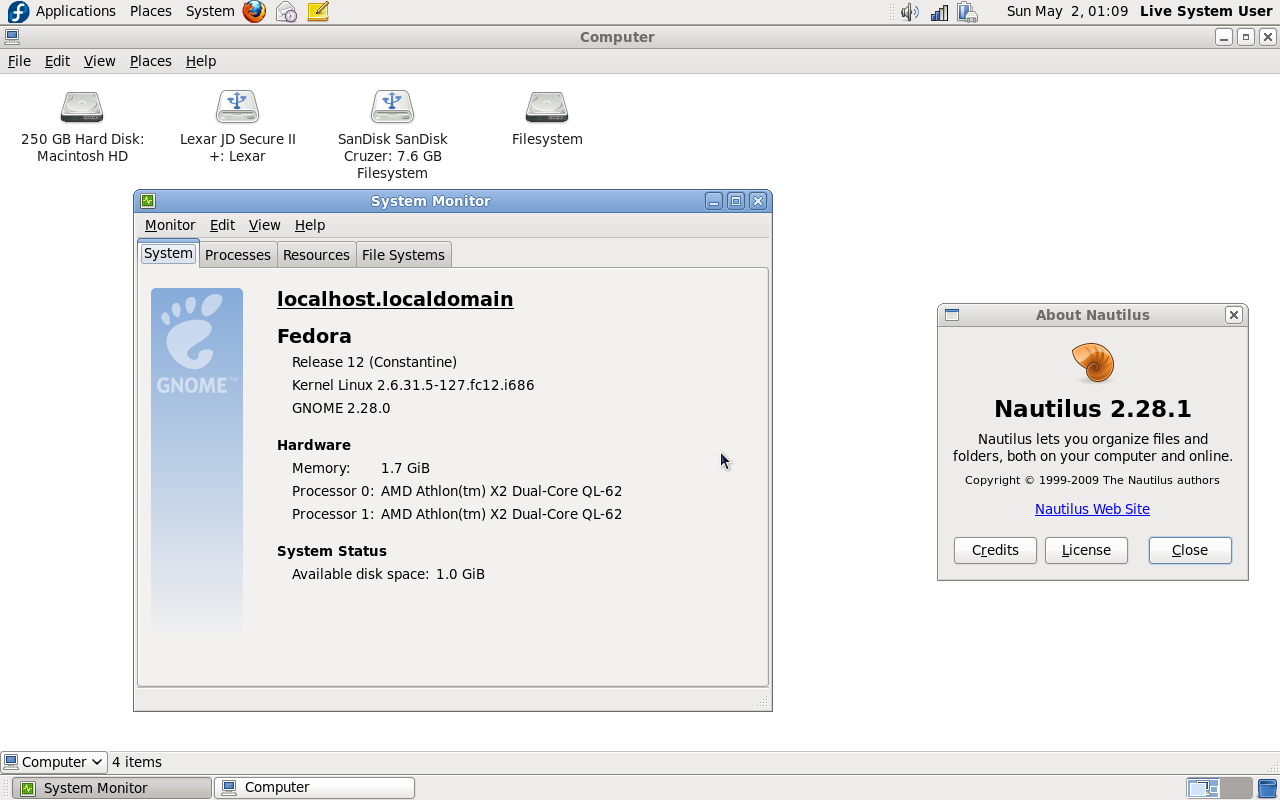
Task: Expand the Places menu in top panel
Action: 151,11
